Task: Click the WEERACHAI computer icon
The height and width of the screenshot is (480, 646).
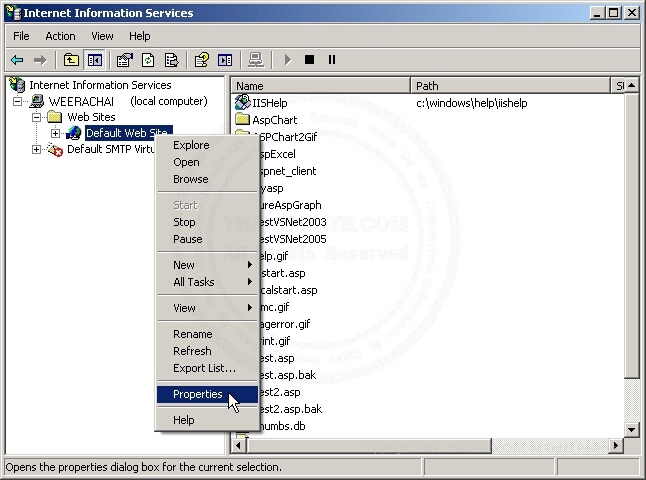Action: [37, 101]
